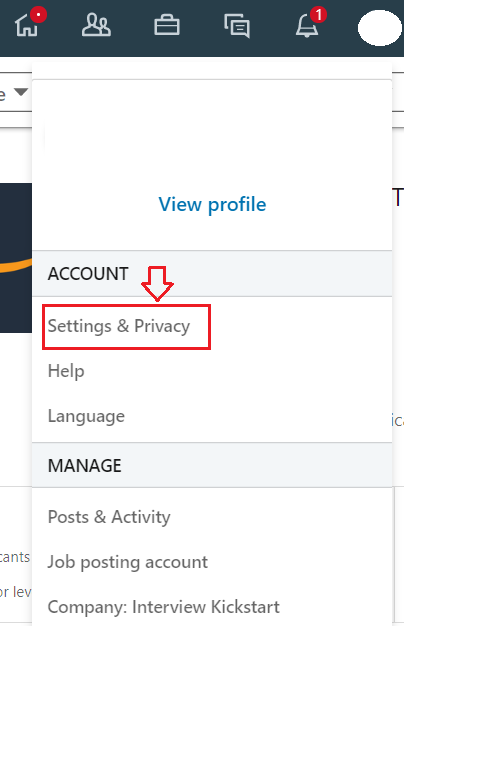
Task: Click the profile avatar in the nav bar
Action: click(x=380, y=28)
